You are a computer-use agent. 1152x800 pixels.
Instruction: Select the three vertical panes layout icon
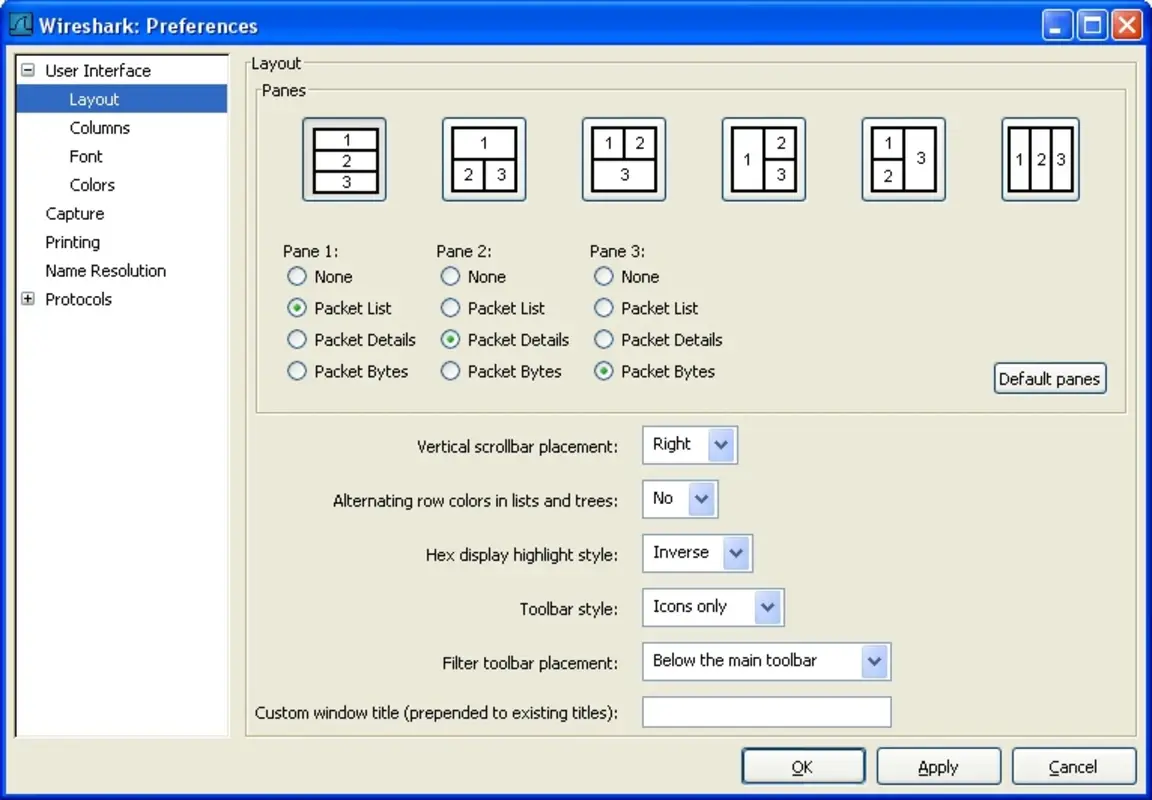[x=1040, y=158]
